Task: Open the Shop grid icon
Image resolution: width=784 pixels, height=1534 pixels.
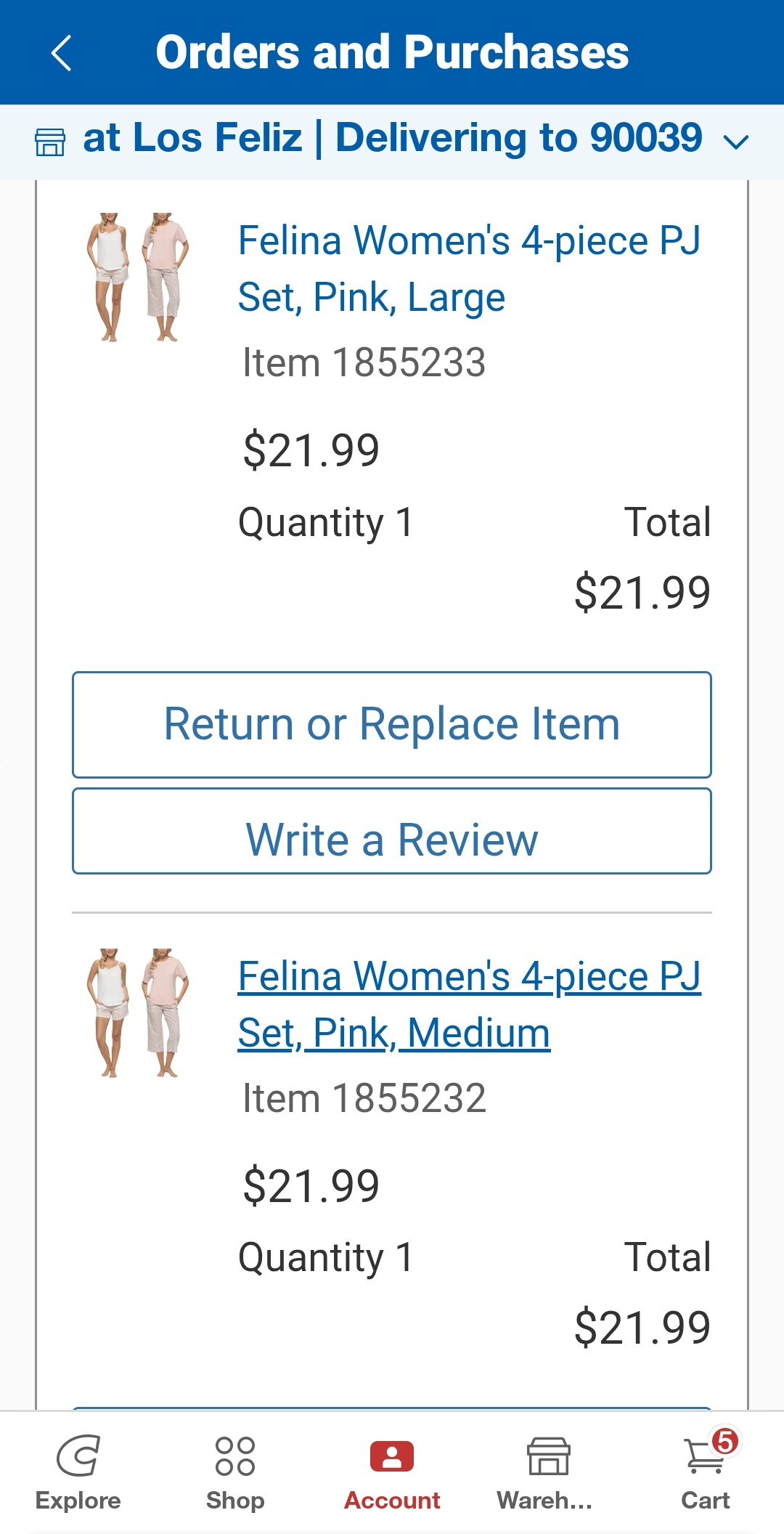Action: point(235,1456)
